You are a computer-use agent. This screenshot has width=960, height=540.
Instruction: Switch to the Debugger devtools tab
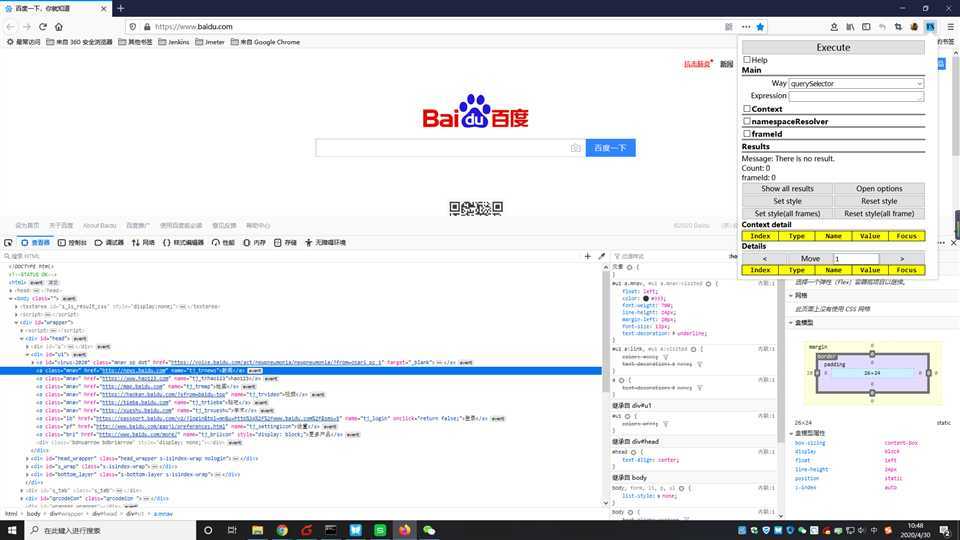[110, 243]
